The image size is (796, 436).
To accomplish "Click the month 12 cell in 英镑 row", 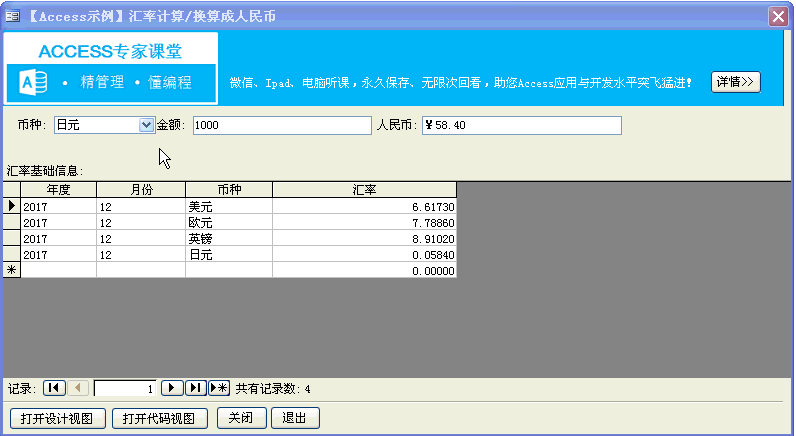I will point(141,238).
